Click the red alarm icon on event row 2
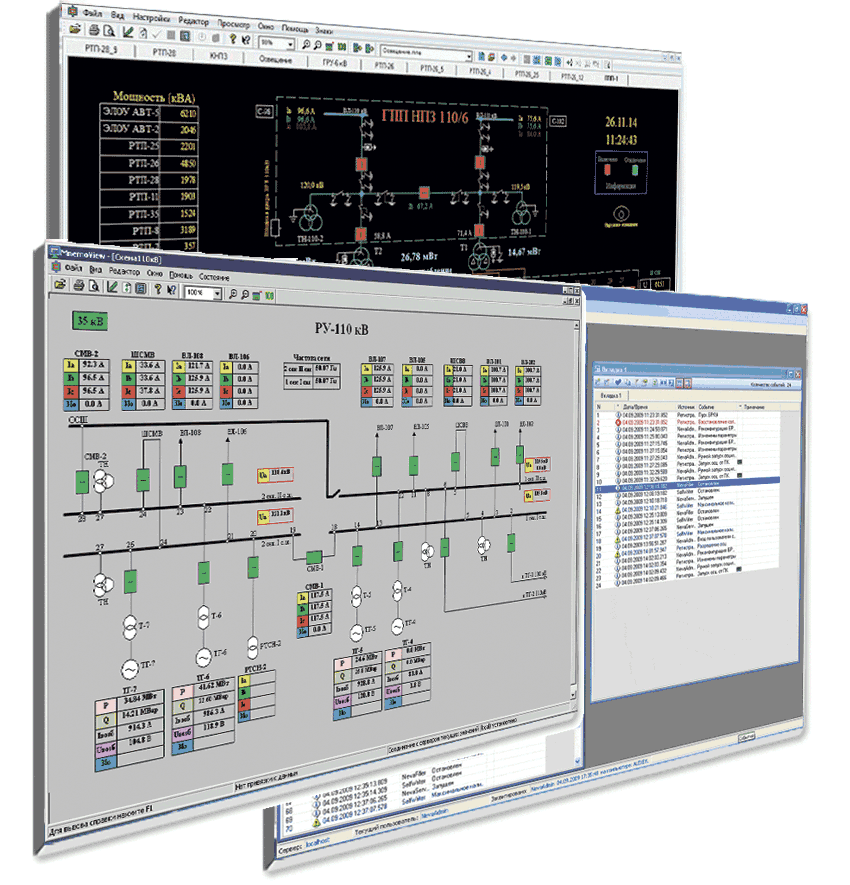Image resolution: width=850 pixels, height=885 pixels. 618,422
